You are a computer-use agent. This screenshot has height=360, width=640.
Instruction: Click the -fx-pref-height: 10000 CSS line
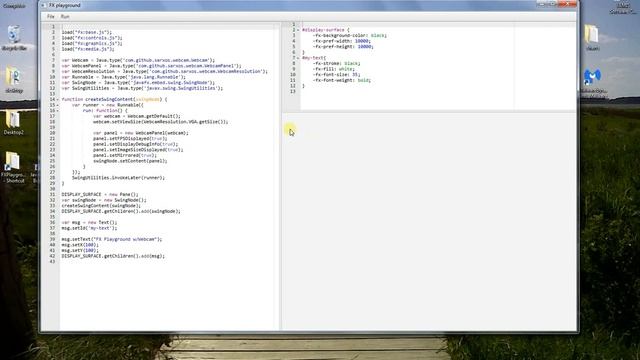pyautogui.click(x=343, y=47)
